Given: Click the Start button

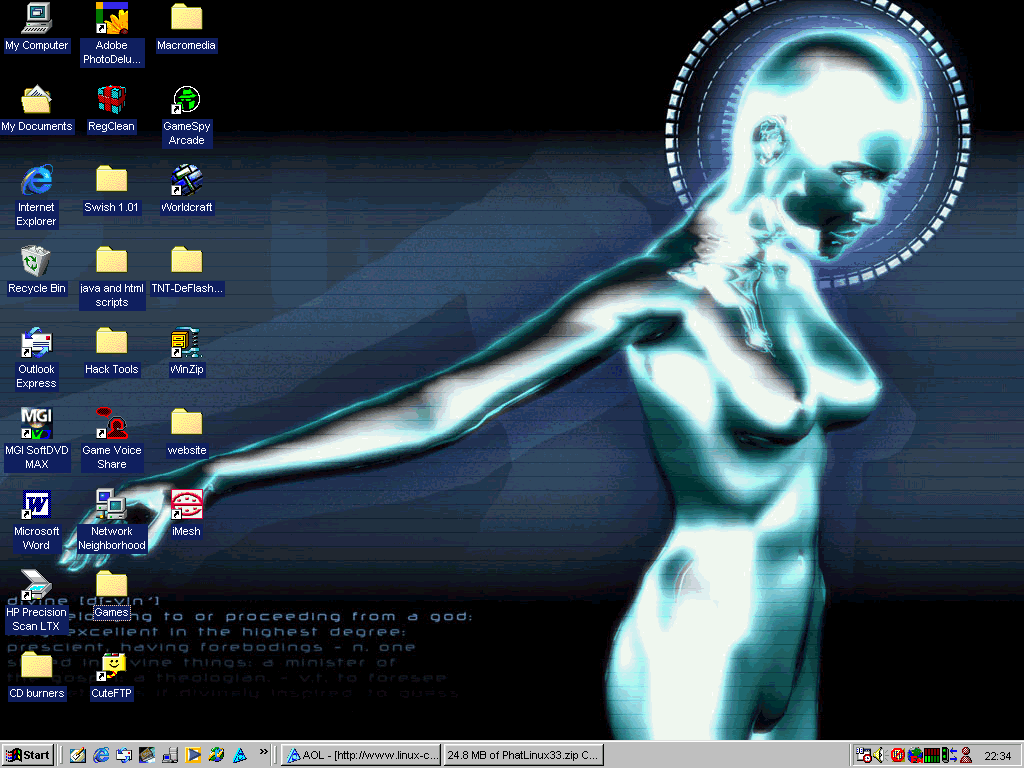Looking at the screenshot, I should point(28,755).
